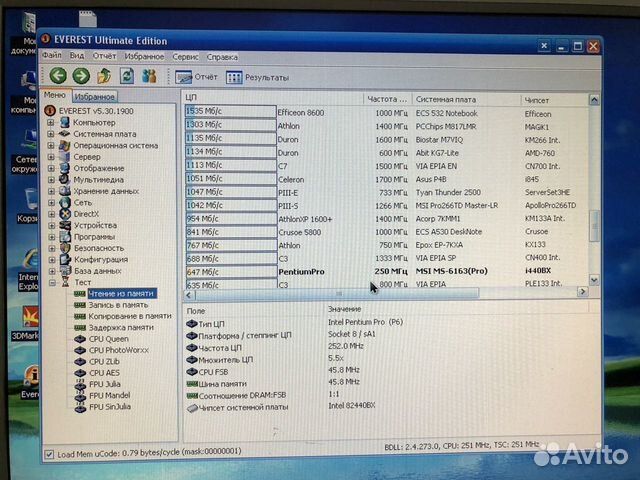Click the Устройства icon in tree
The image size is (640, 480).
coord(65,225)
